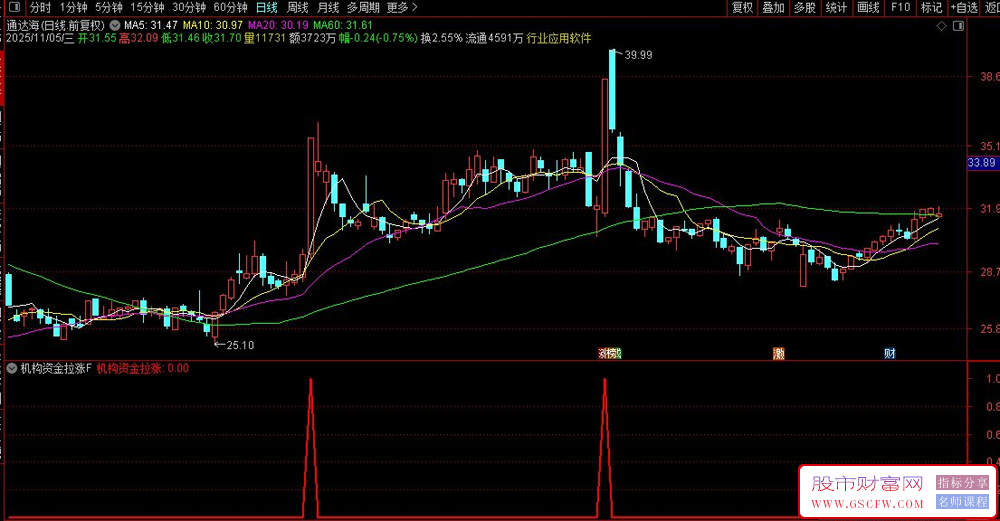Screen dimensions: 1000x521
Task: Click the MA60: 31.61 label
Action: (343, 26)
